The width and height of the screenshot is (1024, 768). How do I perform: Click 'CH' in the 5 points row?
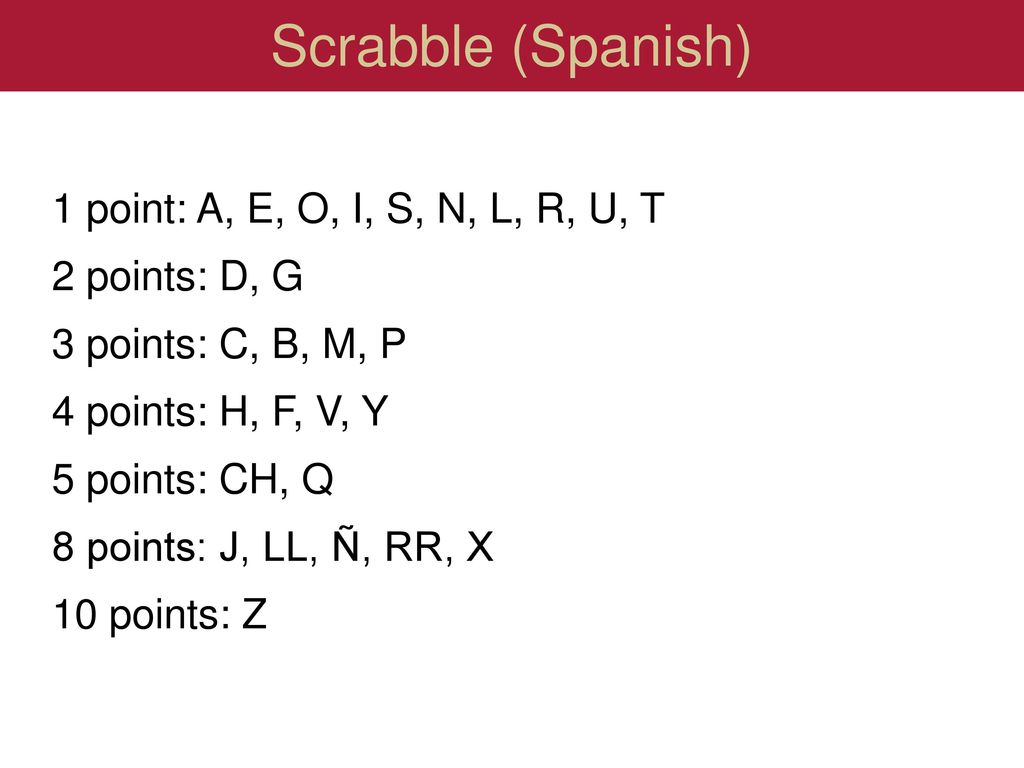pyautogui.click(x=248, y=480)
